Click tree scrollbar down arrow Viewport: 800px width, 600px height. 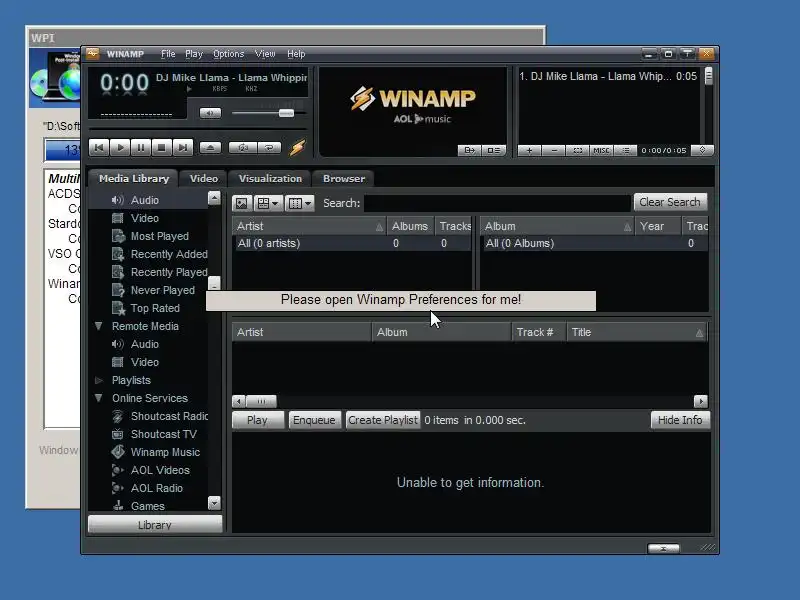(x=214, y=503)
